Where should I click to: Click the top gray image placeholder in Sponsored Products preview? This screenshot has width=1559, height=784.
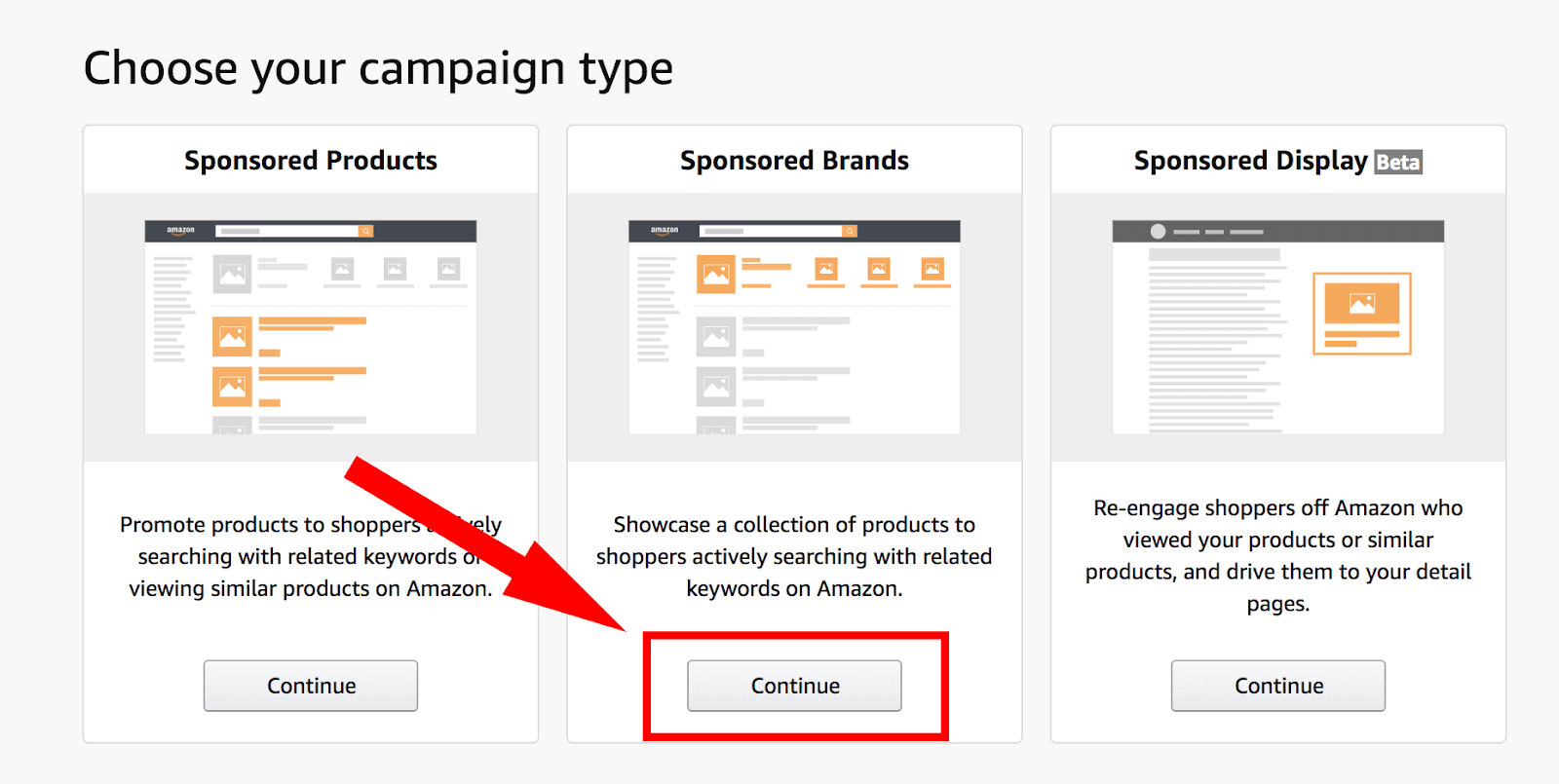(x=232, y=274)
